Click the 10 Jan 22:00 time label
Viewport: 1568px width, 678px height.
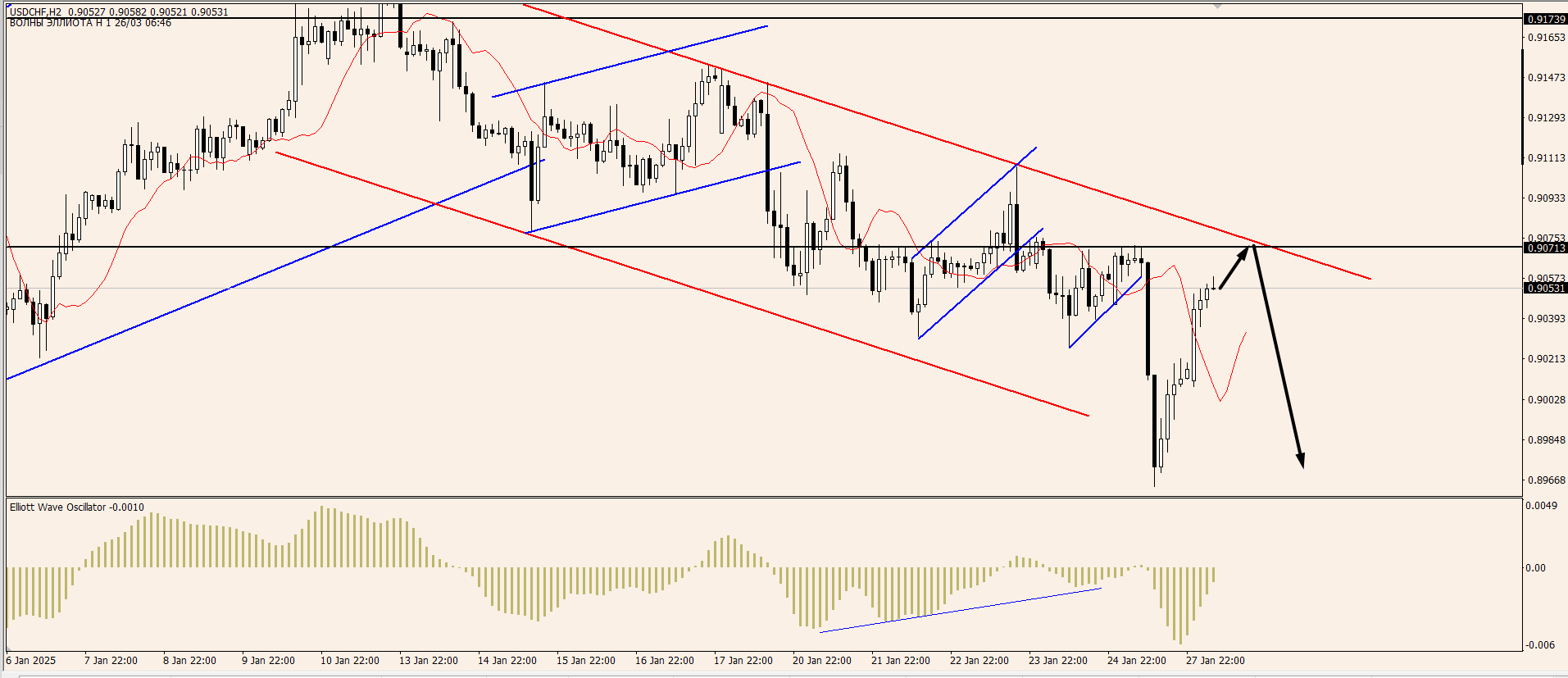tap(350, 661)
